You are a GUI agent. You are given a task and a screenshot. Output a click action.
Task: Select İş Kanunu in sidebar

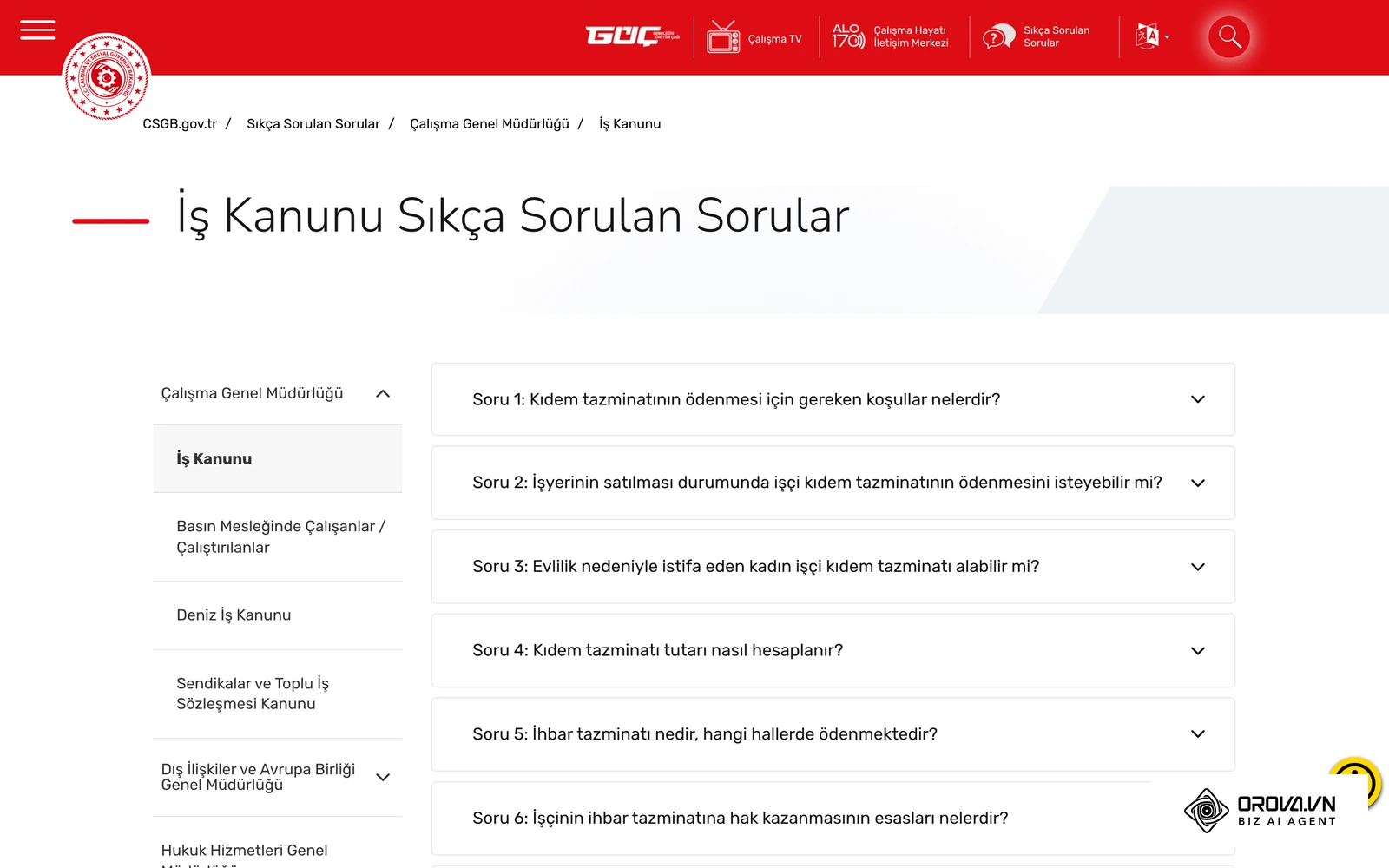pos(278,458)
